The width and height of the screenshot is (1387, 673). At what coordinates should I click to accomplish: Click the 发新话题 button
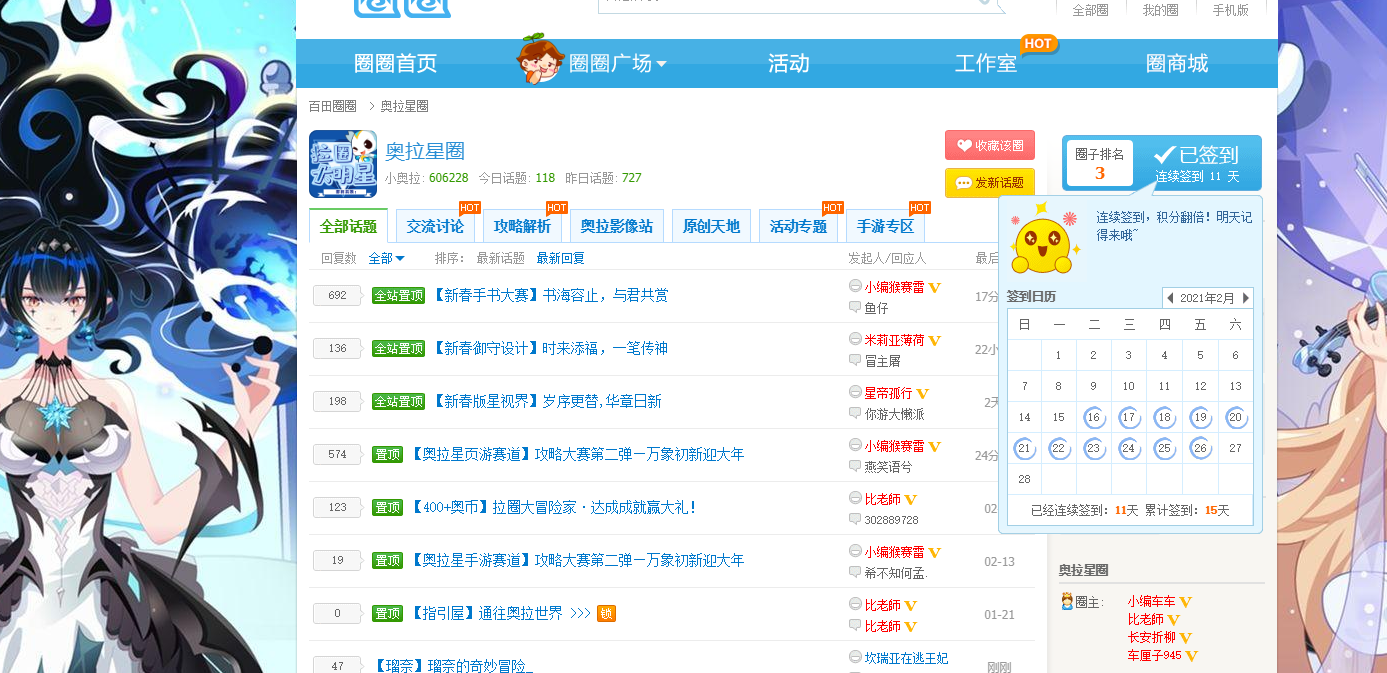[990, 183]
